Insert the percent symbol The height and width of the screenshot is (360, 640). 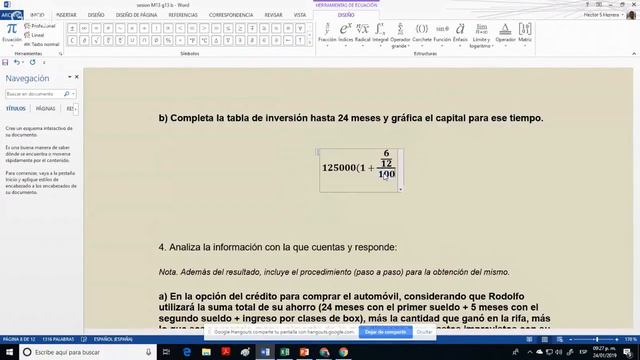coord(168,40)
